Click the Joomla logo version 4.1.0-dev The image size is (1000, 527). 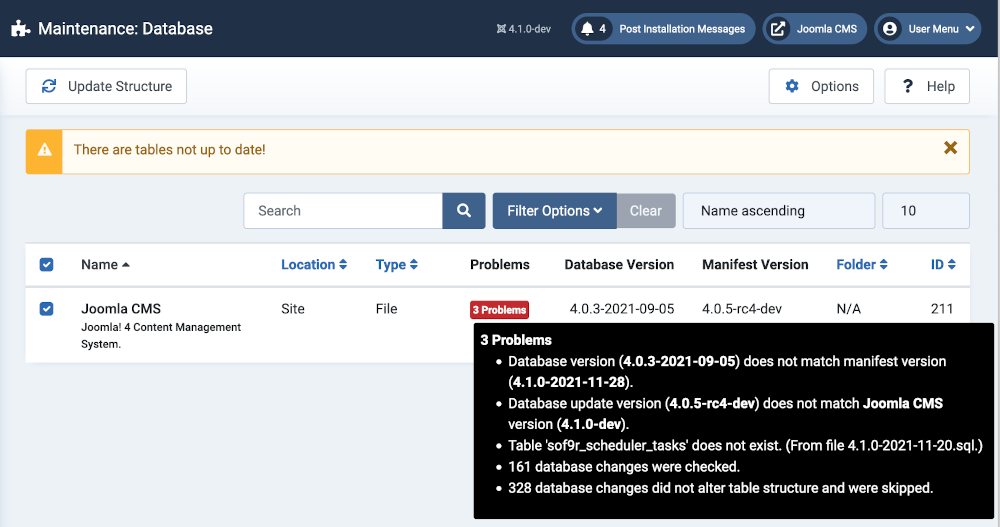tap(523, 29)
